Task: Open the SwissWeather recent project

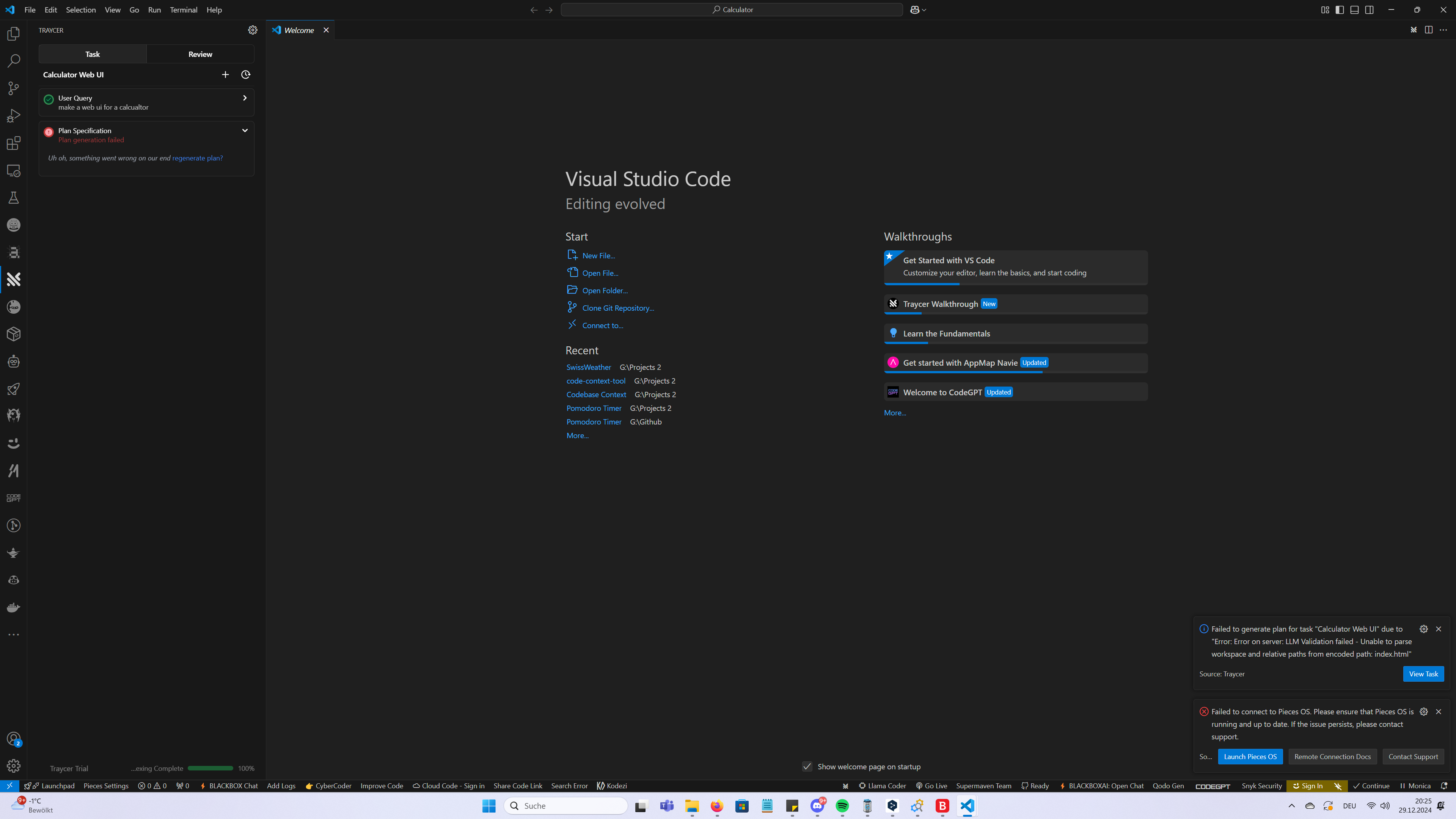Action: (x=588, y=367)
